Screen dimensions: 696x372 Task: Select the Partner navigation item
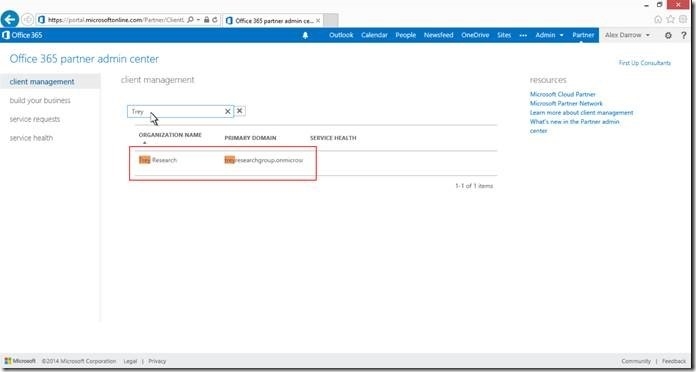tap(583, 35)
